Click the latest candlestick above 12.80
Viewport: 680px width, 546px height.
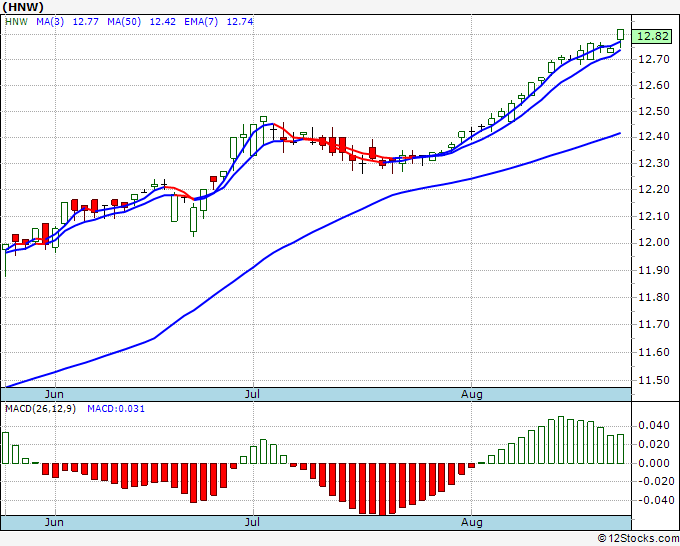[620, 37]
